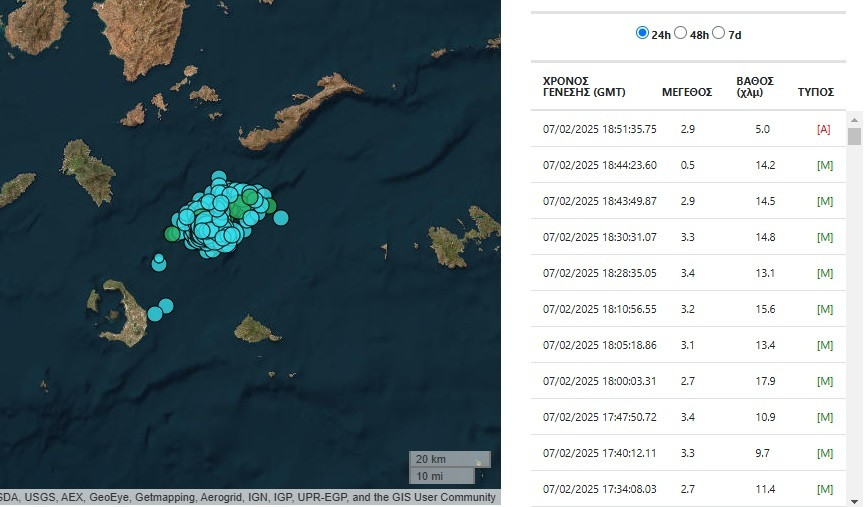Open the red [A] type link in first row

[824, 129]
